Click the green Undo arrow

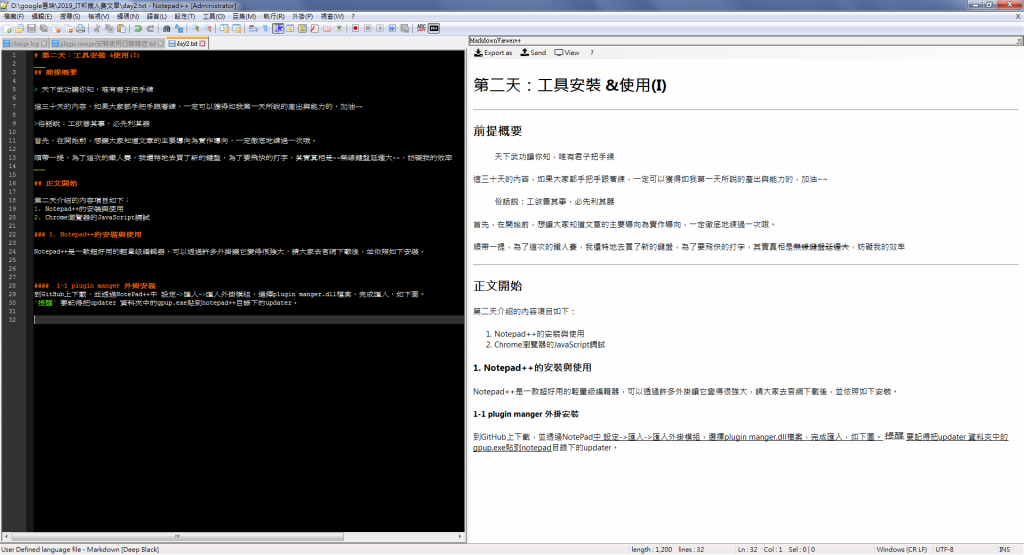pyautogui.click(x=138, y=29)
